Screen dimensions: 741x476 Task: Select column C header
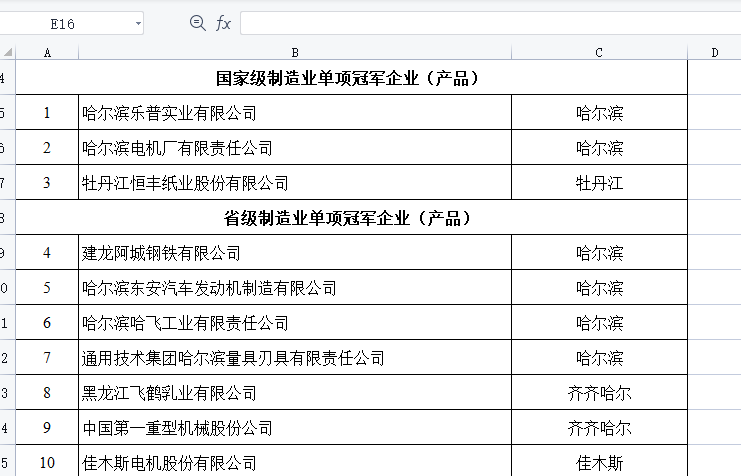[x=599, y=52]
